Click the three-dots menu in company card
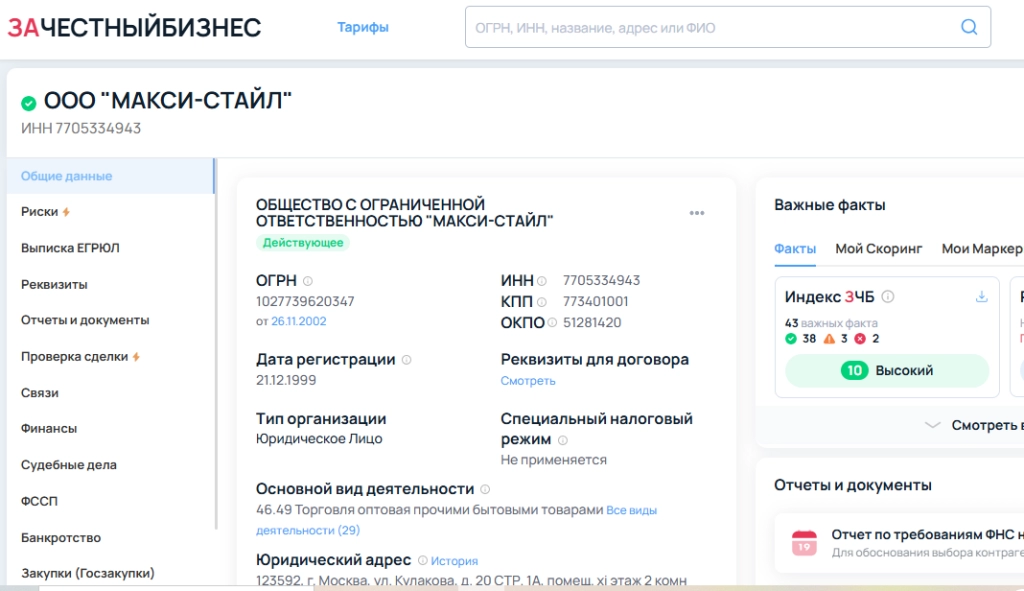The image size is (1024, 591). coord(697,213)
